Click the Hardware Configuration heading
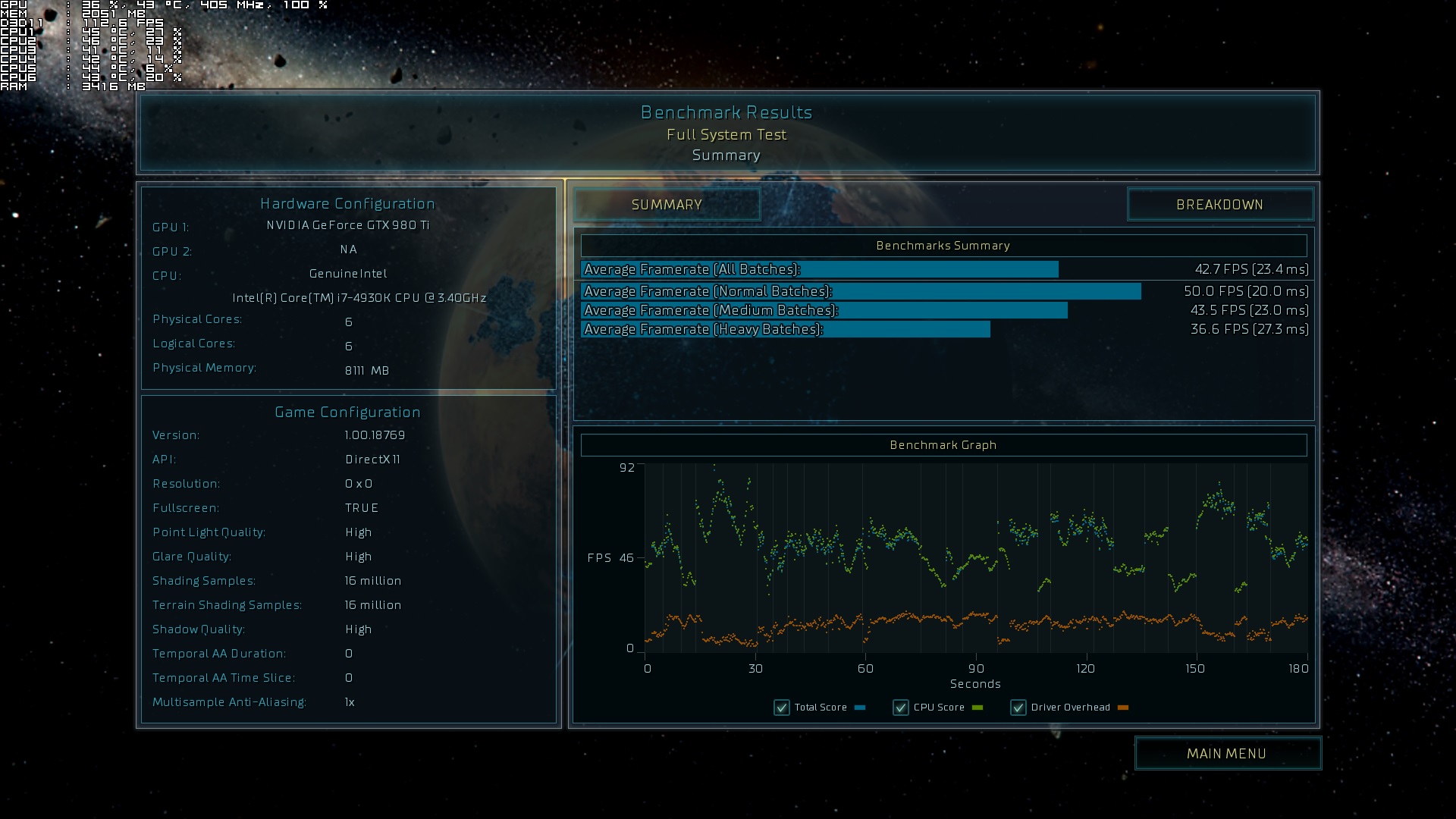Screen dimensions: 1456x819 (347, 203)
